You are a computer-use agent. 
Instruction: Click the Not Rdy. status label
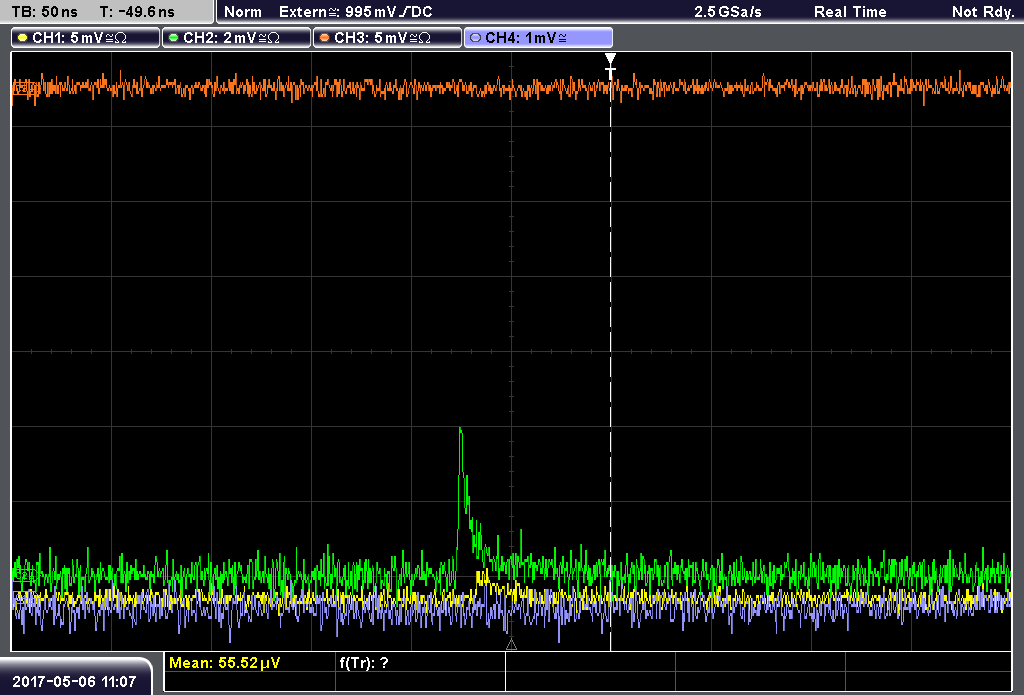click(983, 12)
